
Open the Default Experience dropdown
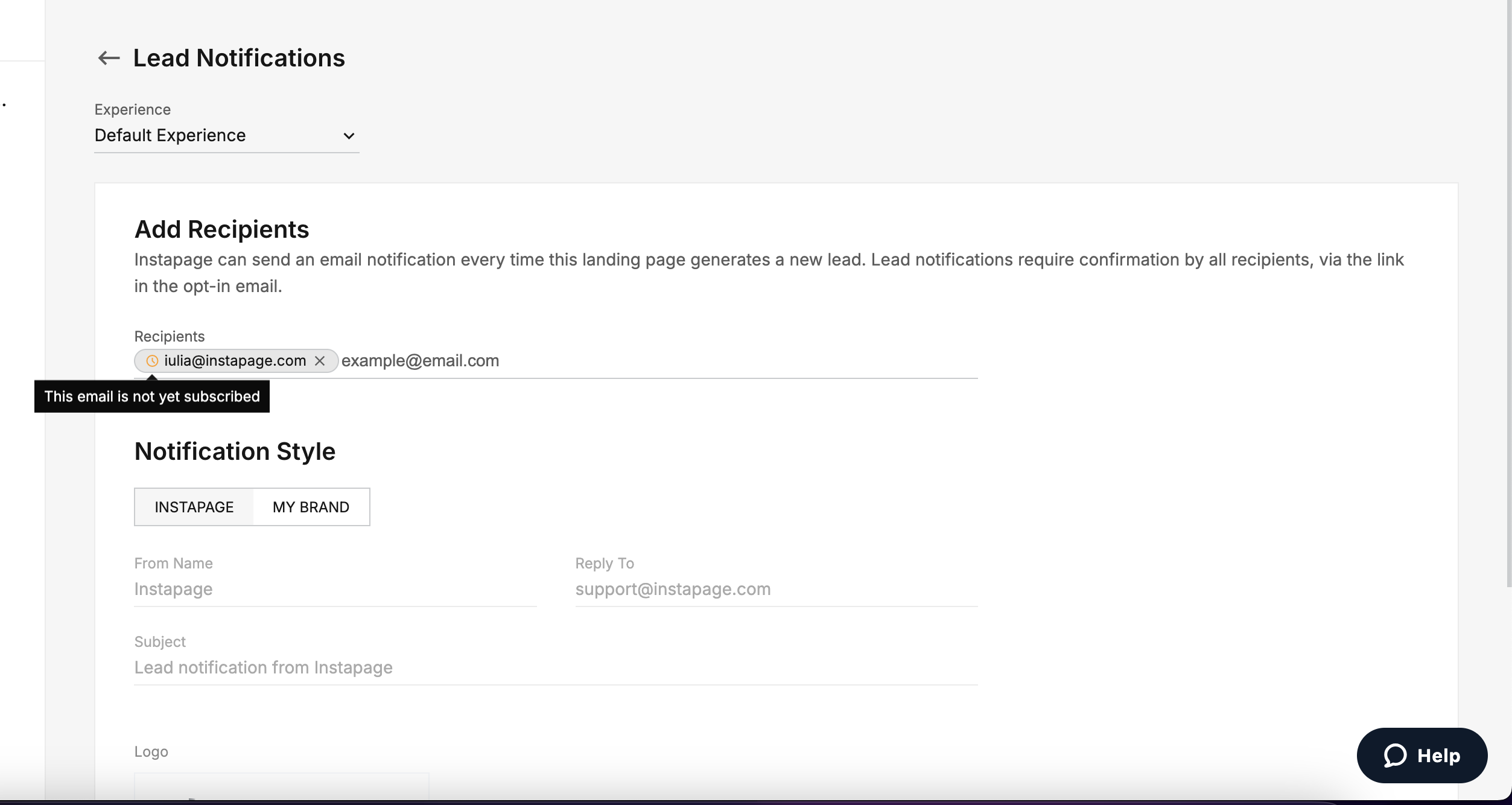[226, 136]
